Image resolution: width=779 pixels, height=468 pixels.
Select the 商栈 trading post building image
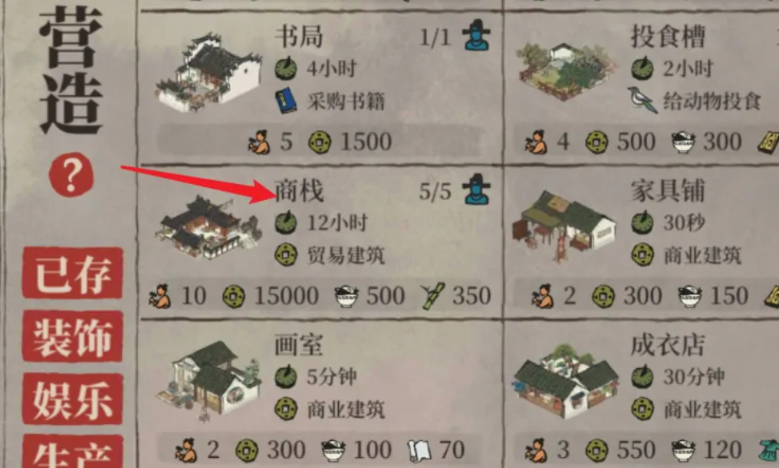point(208,227)
